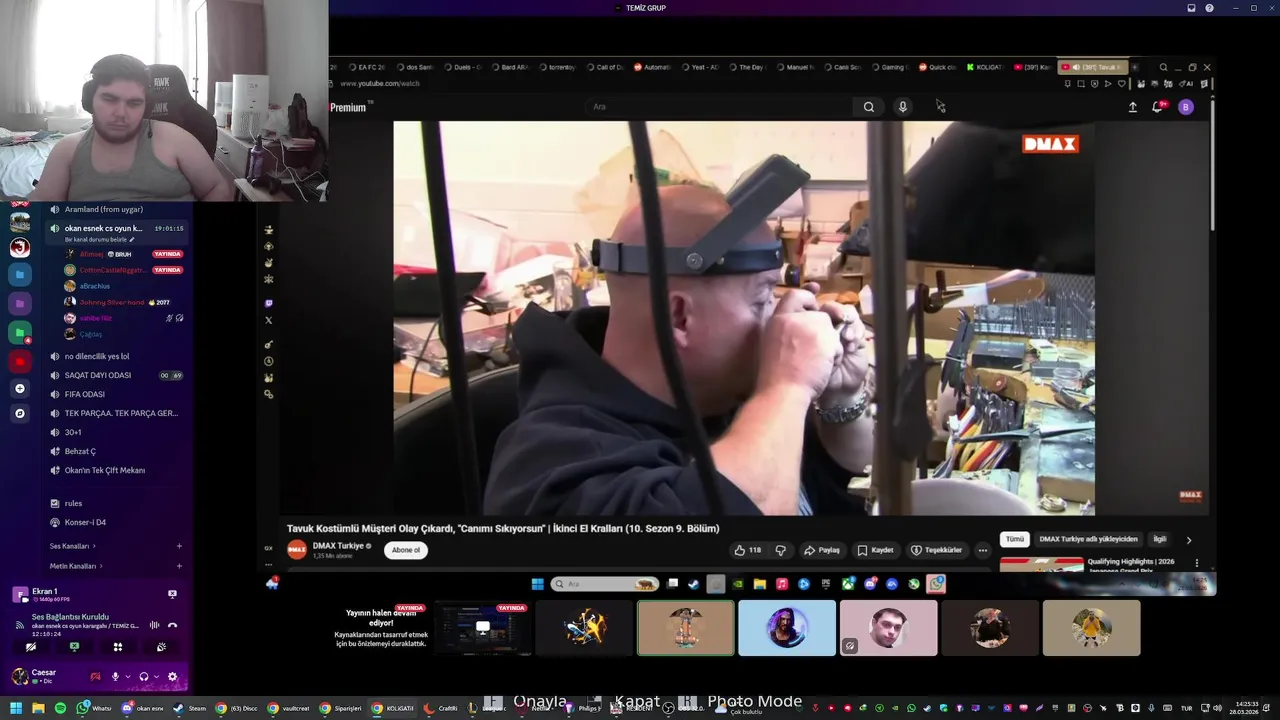Viewport: 1280px width, 720px height.
Task: Toggle Discord noise suppression waveform icon
Action: pyautogui.click(x=154, y=625)
